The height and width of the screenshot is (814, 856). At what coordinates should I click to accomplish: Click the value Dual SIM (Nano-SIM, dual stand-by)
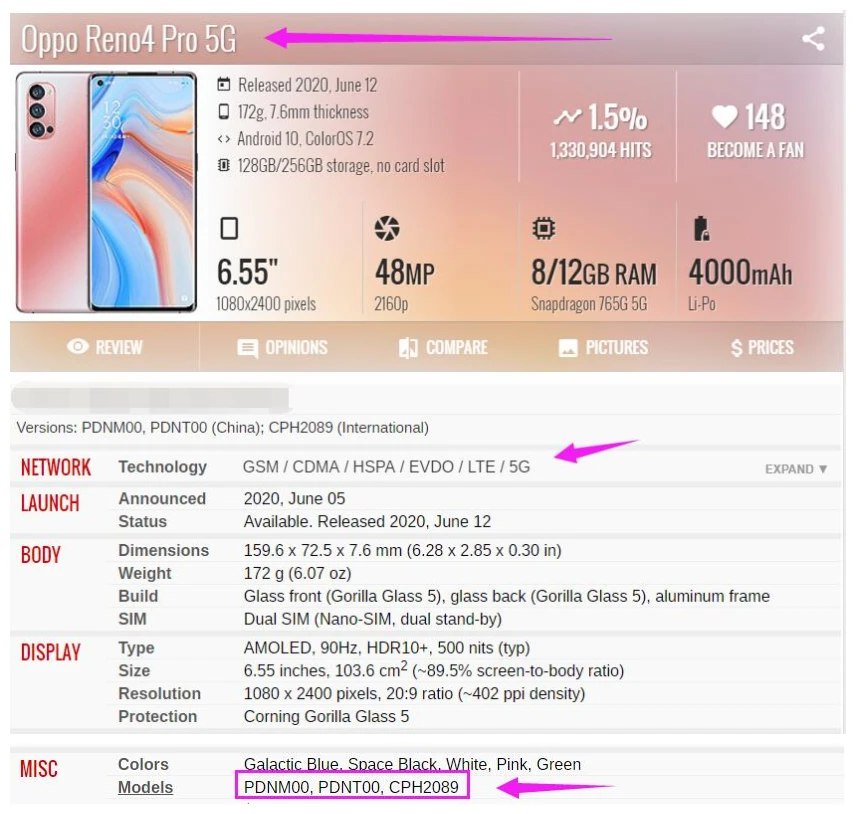pyautogui.click(x=373, y=619)
